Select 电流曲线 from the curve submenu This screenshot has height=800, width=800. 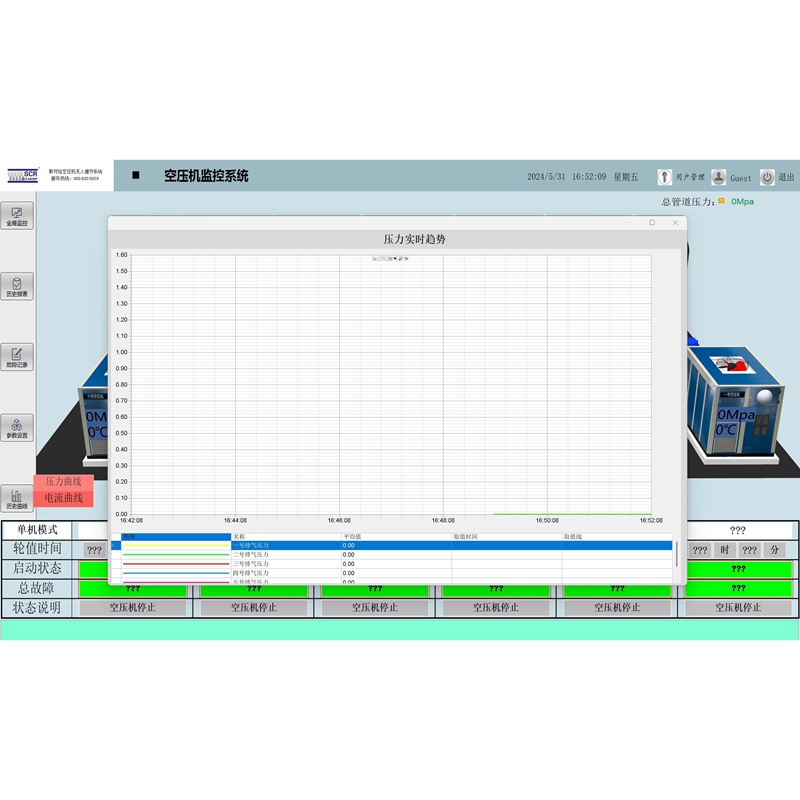63,497
